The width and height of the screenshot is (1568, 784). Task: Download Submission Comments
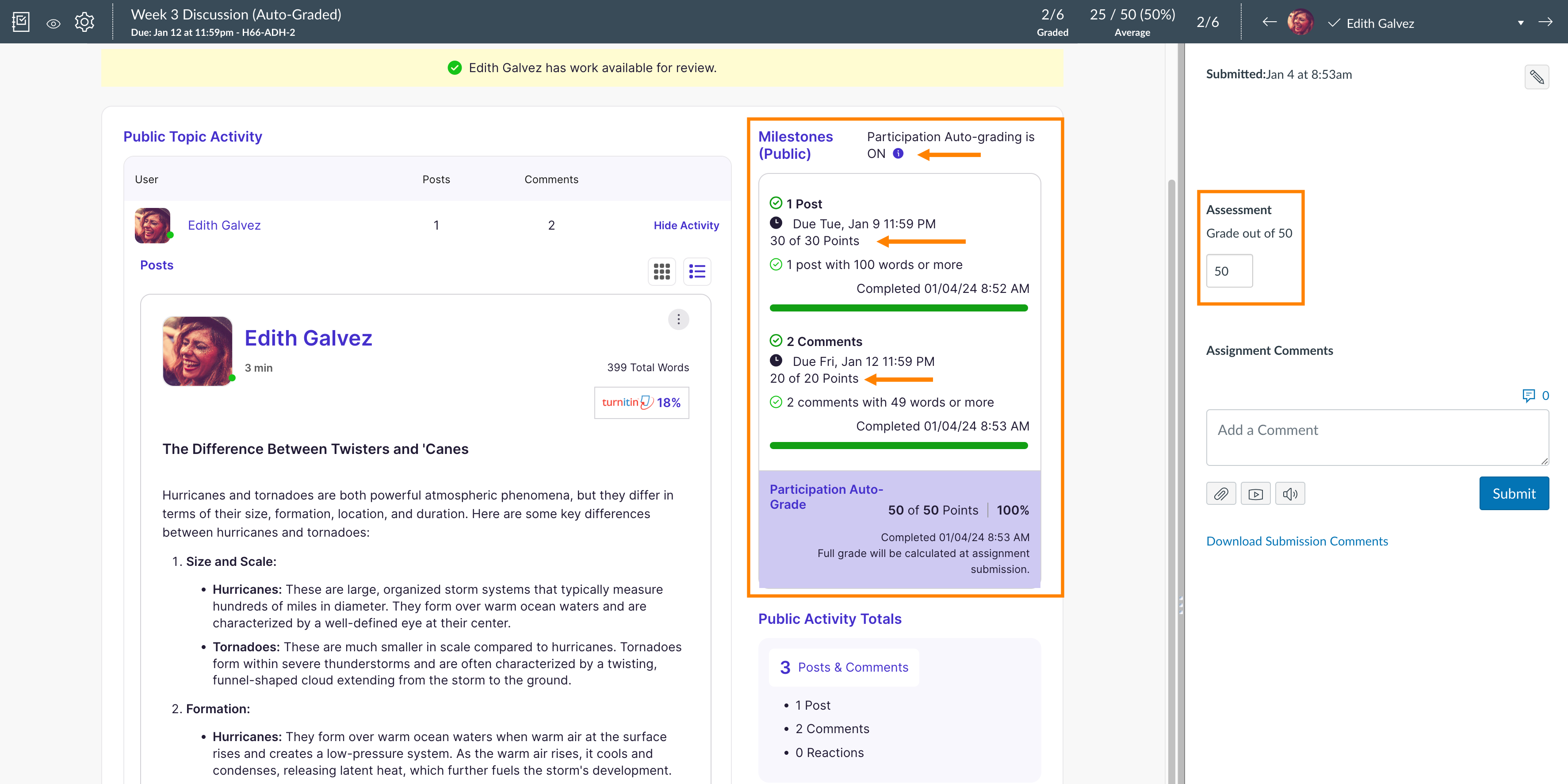1297,541
